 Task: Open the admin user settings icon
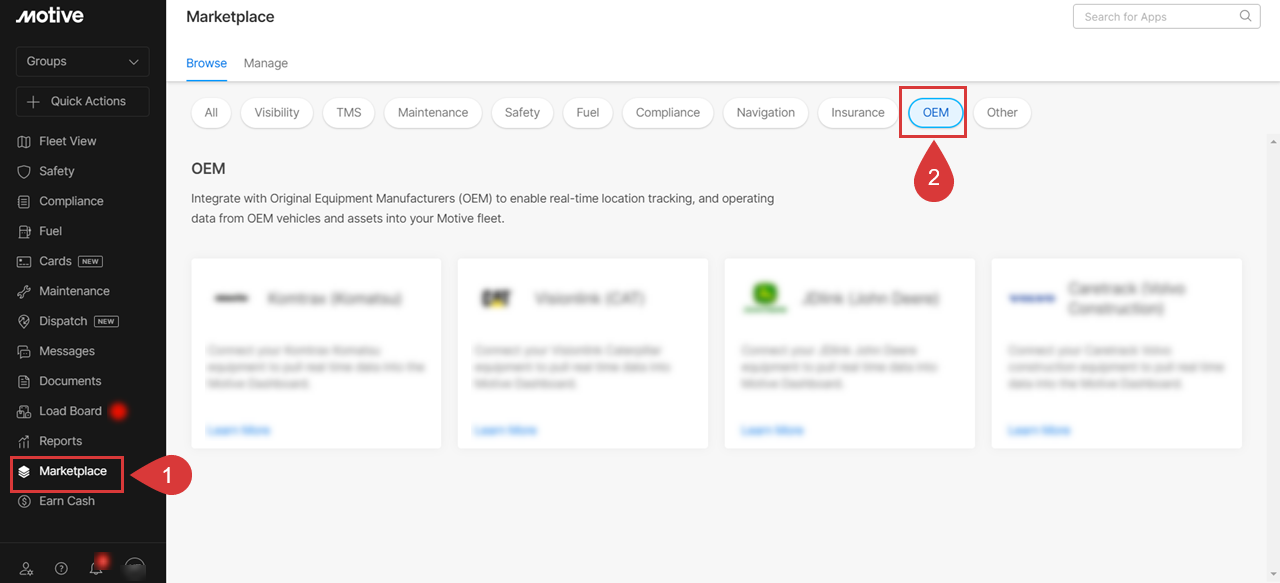26,568
